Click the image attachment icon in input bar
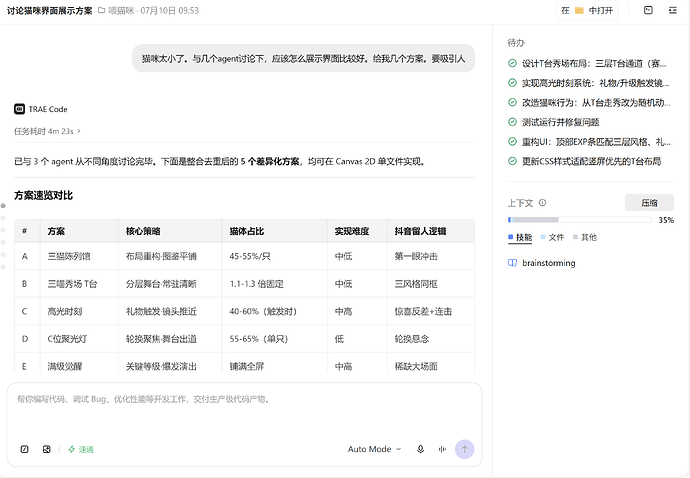Screen dimensions: 690x478 coord(47,449)
